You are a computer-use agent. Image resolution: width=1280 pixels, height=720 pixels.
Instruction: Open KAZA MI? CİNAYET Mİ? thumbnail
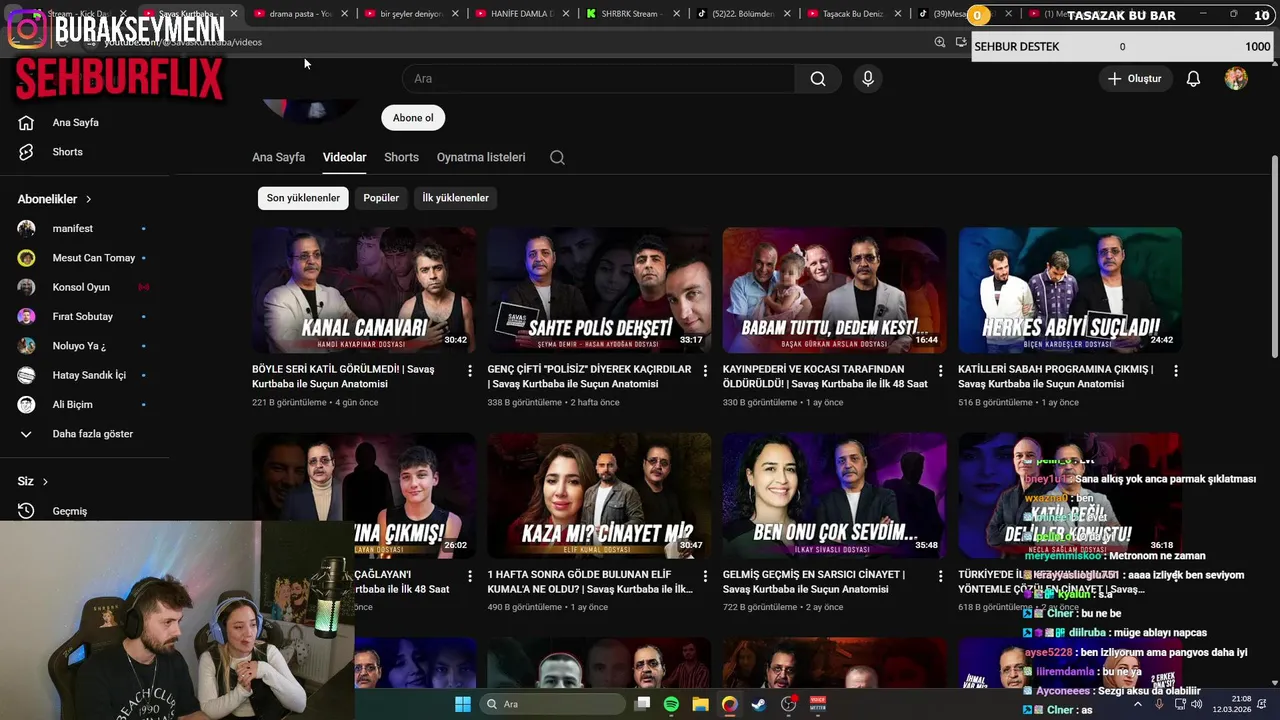pos(599,495)
